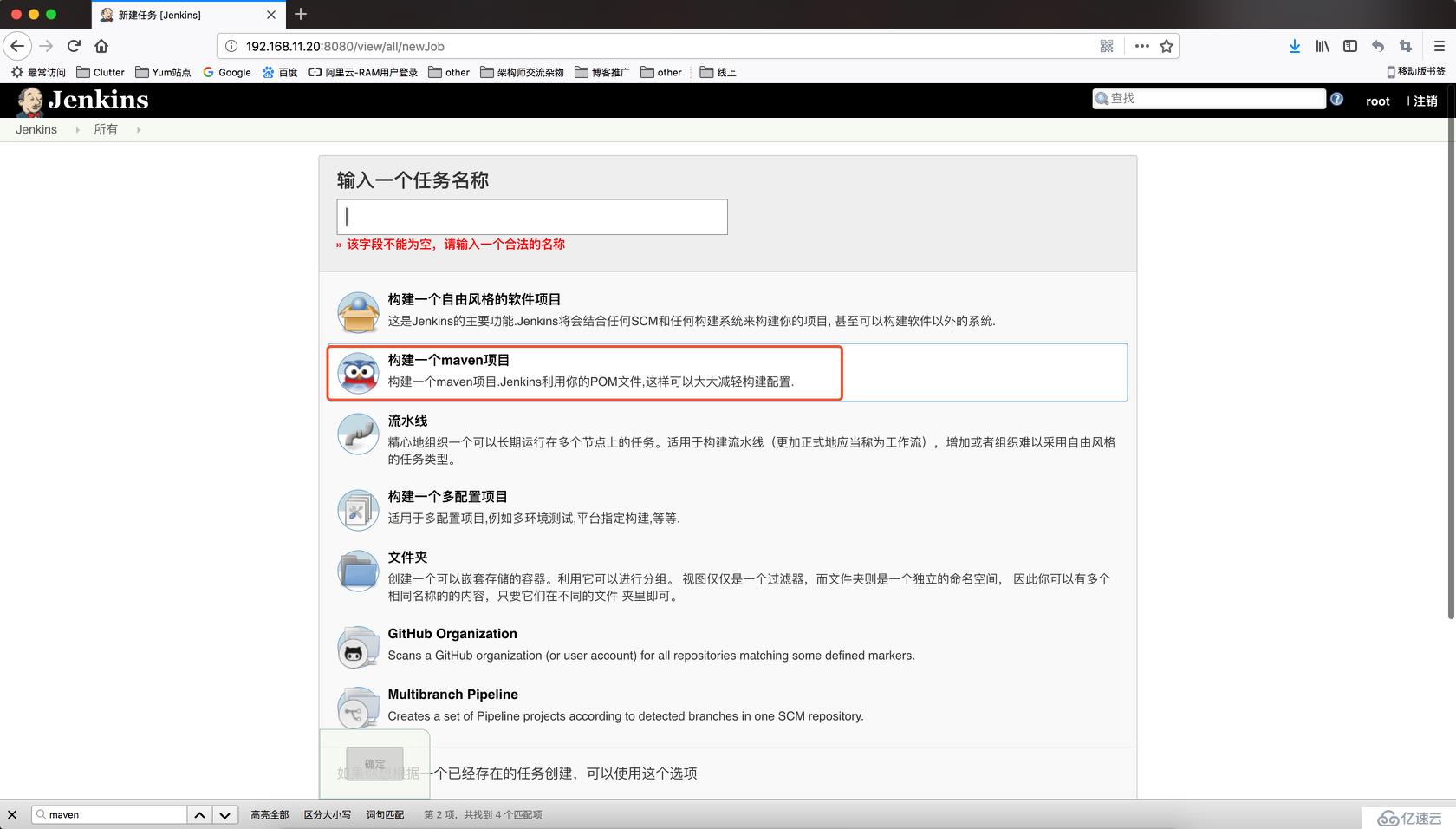Choose the GitHub Organization title
This screenshot has height=829, width=1456.
tap(452, 634)
